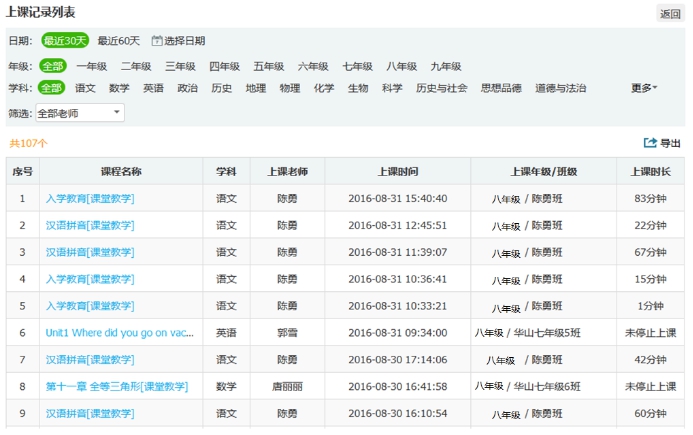Click teacher name 郭雪
The height and width of the screenshot is (435, 693).
point(287,333)
